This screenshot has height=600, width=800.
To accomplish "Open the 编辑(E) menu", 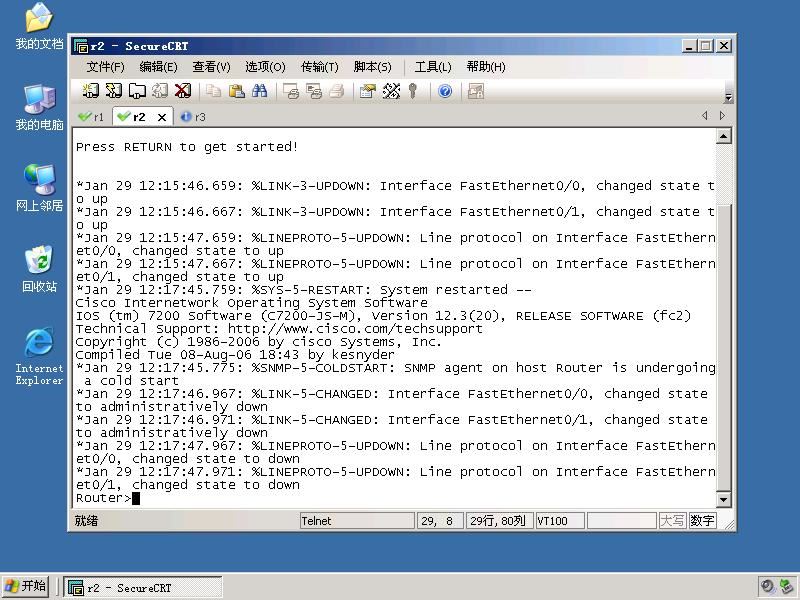I will (158, 67).
